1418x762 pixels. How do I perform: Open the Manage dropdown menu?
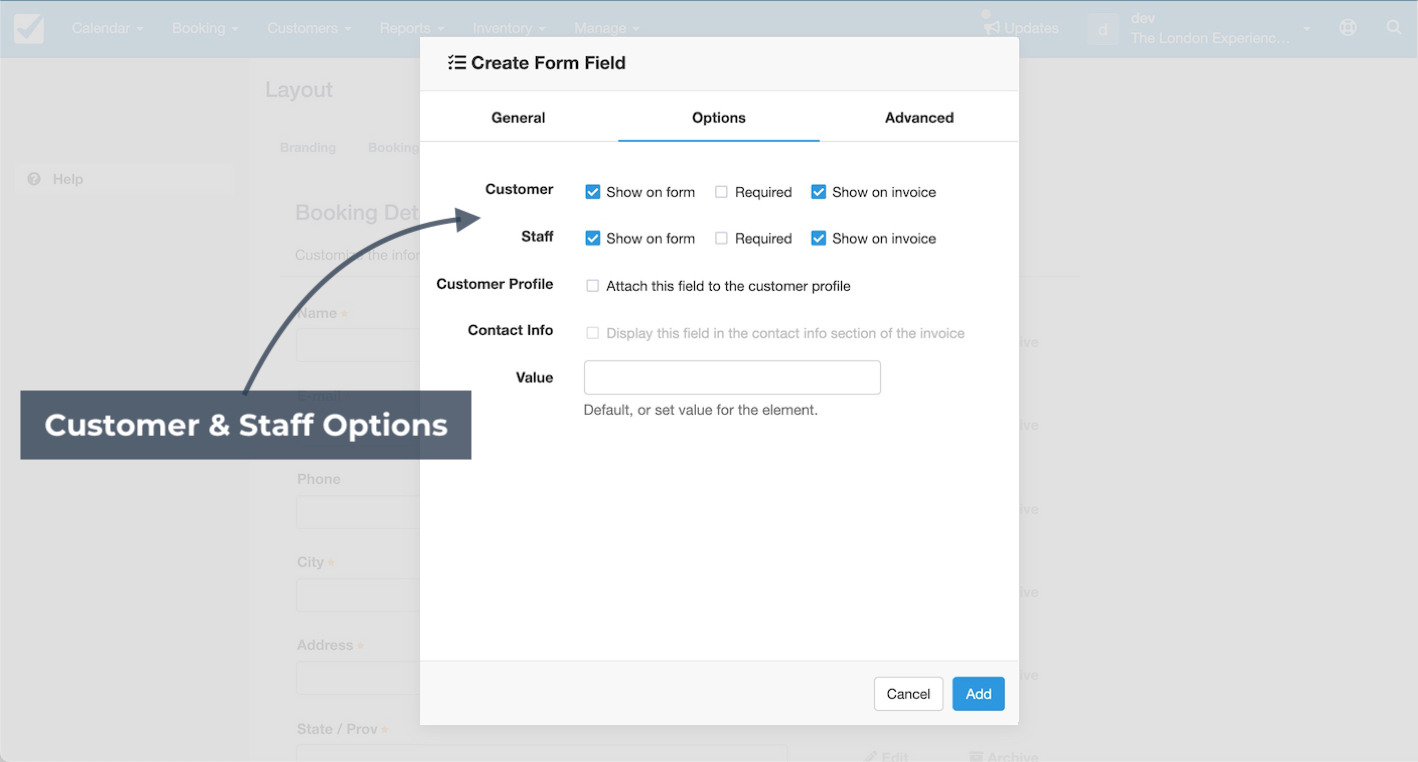pyautogui.click(x=607, y=28)
